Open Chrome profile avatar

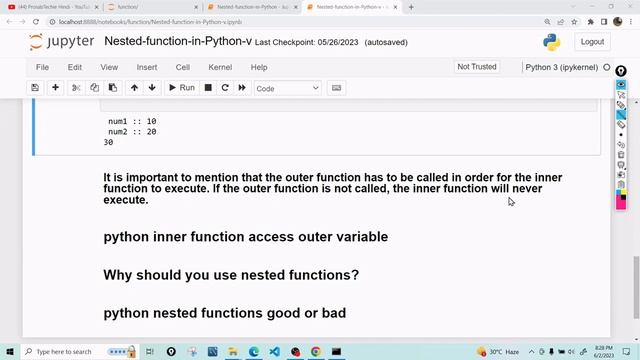(x=618, y=22)
